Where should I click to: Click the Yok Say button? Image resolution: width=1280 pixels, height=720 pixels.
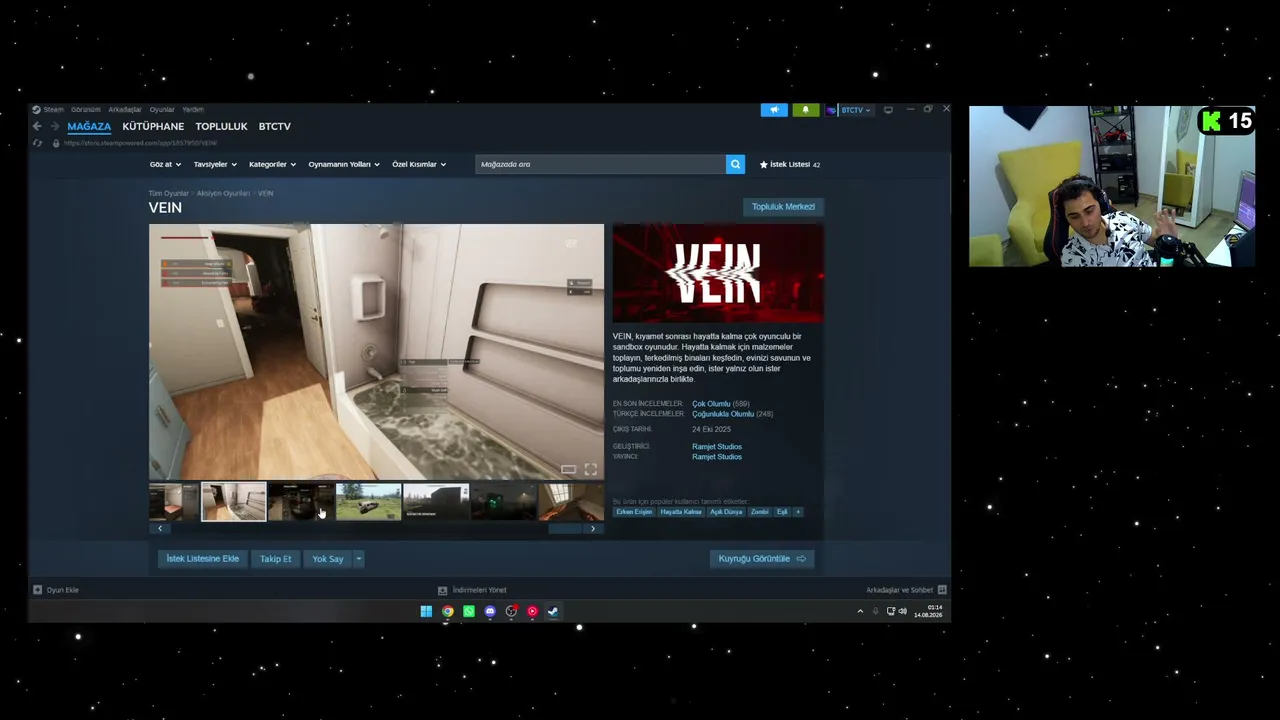click(x=328, y=559)
